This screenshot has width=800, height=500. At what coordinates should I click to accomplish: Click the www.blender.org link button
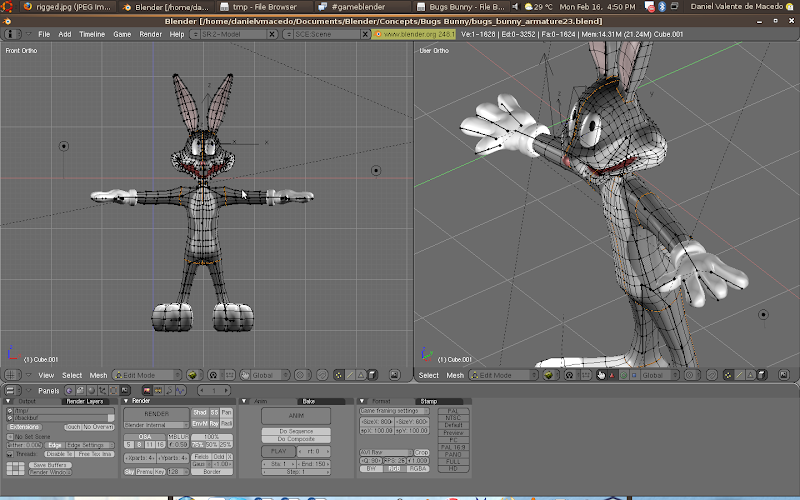click(x=414, y=34)
